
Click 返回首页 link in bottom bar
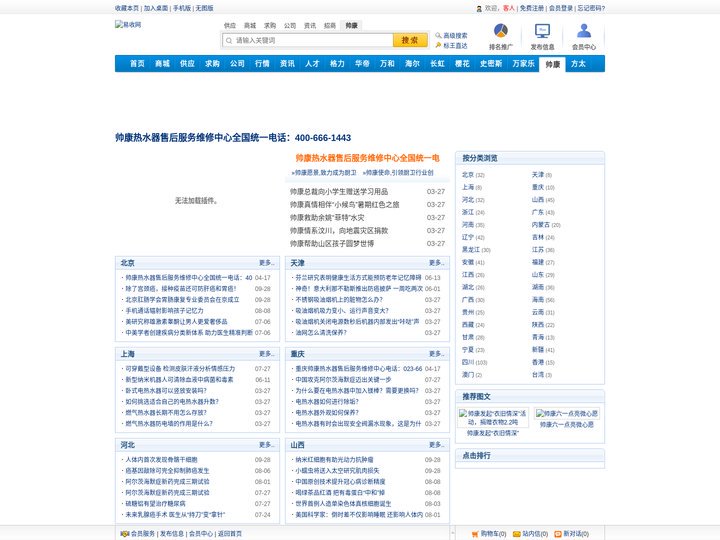230,534
